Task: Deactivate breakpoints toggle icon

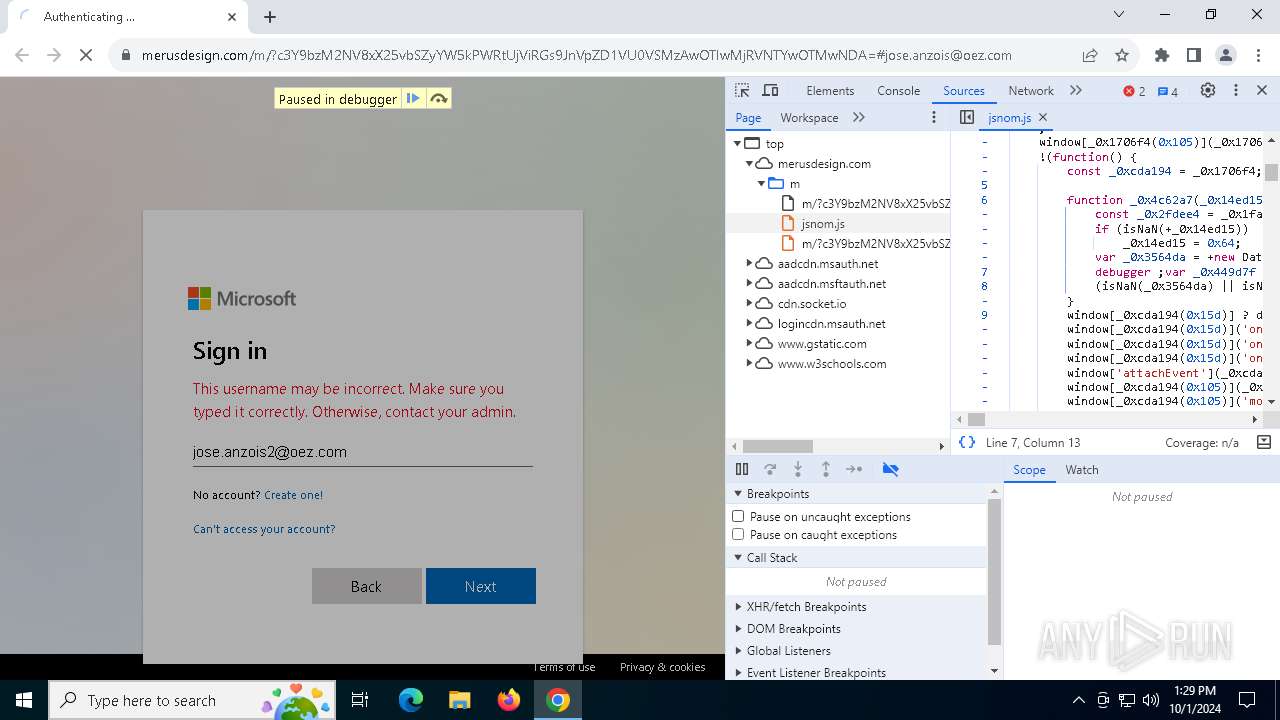Action: (890, 469)
